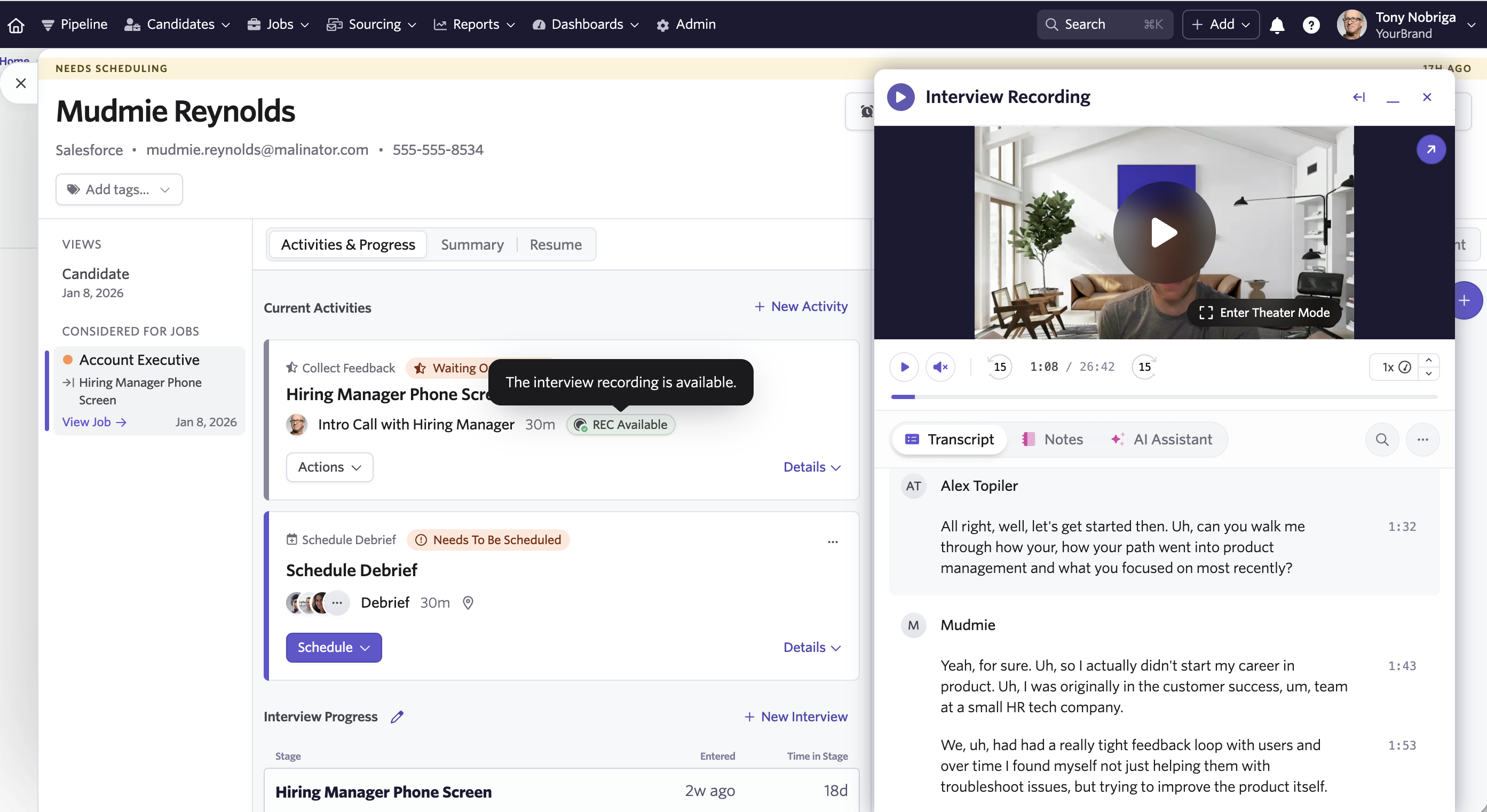This screenshot has height=812, width=1487.
Task: Click the Add tags field
Action: tap(119, 189)
